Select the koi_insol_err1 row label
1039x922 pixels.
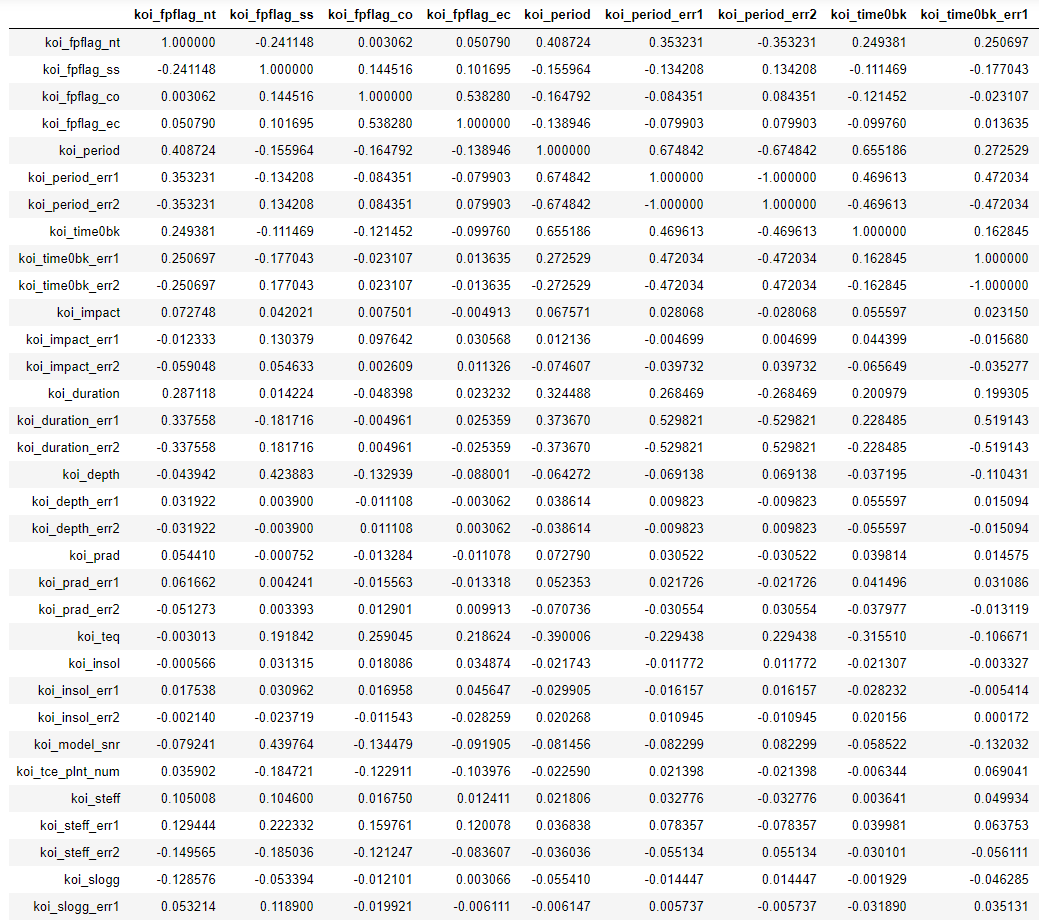pos(79,691)
